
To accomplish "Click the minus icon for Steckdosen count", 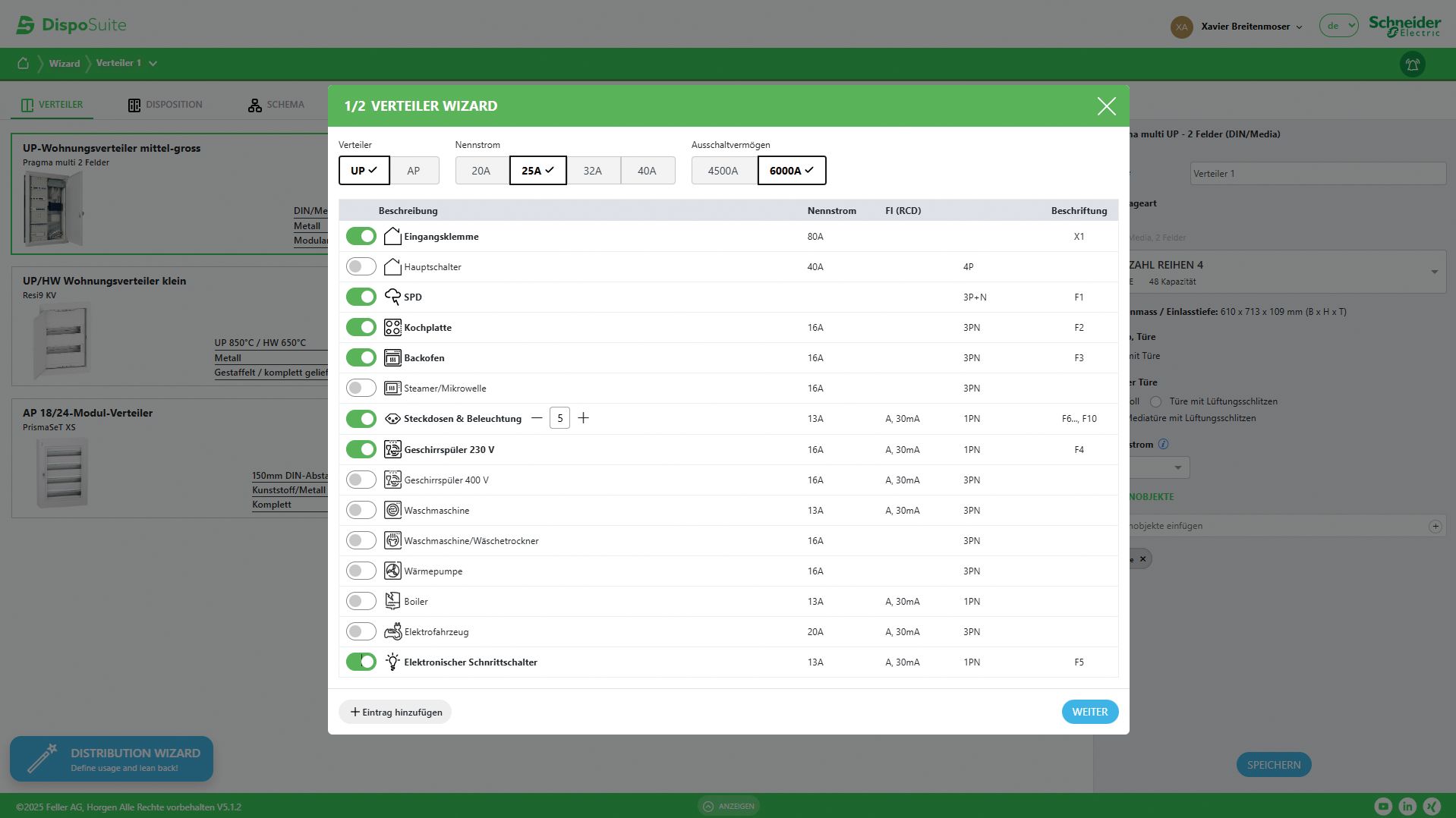I will click(x=537, y=418).
